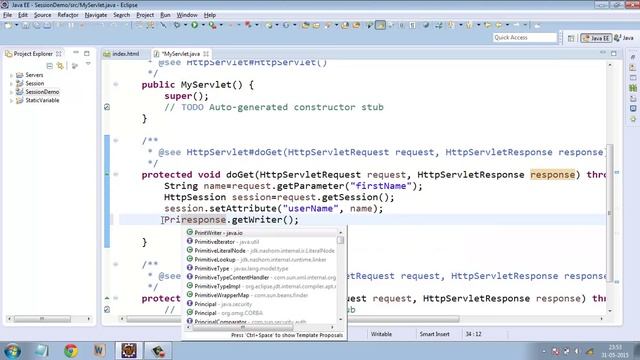
Task: Click the Writable status bar entry
Action: coord(381,334)
